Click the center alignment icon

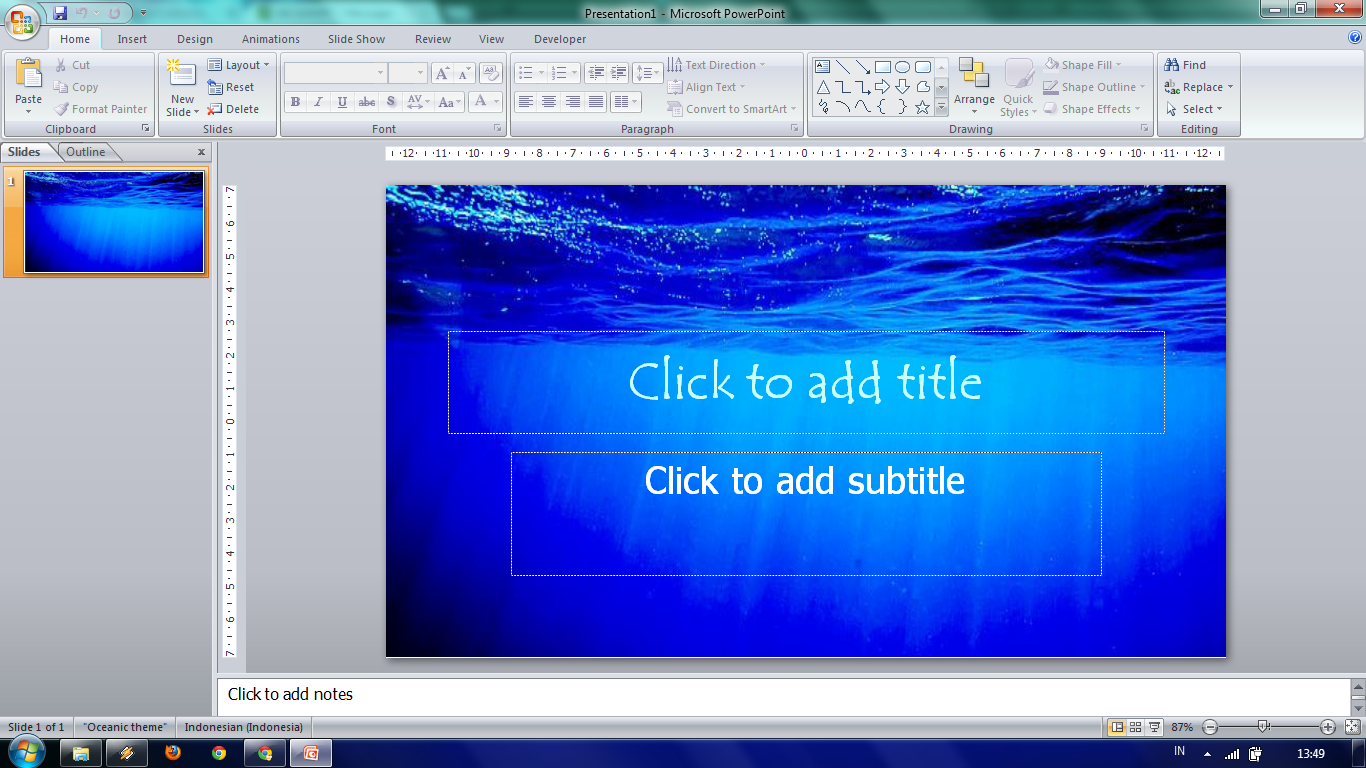click(x=549, y=101)
